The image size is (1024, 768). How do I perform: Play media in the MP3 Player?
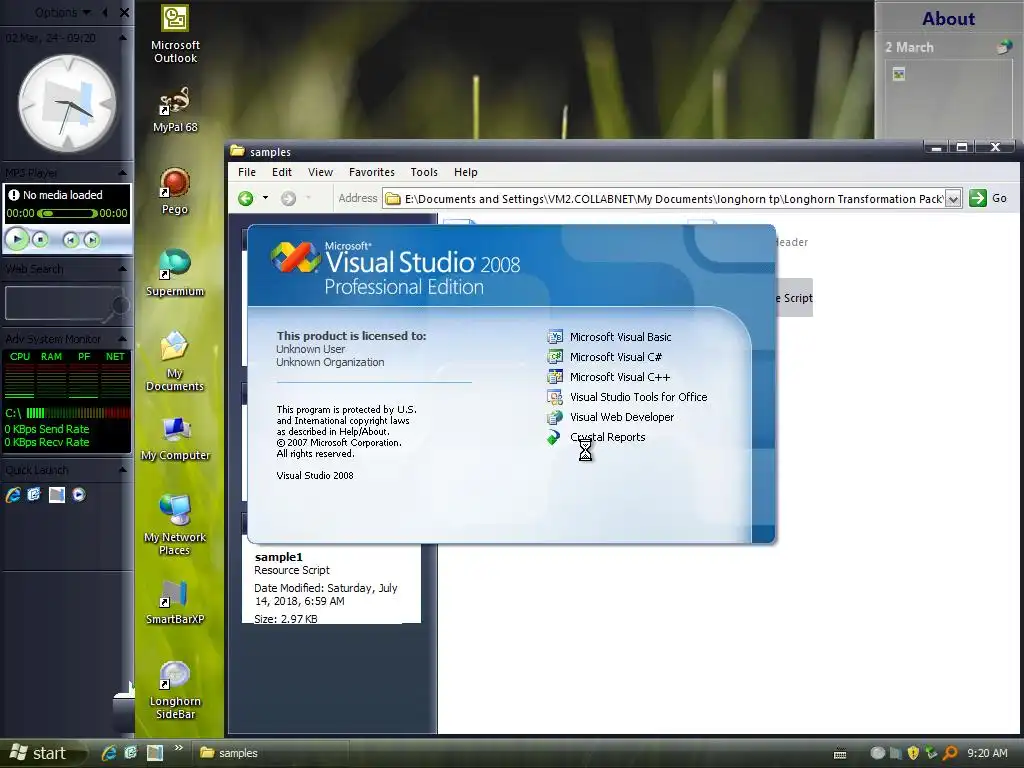(17, 240)
